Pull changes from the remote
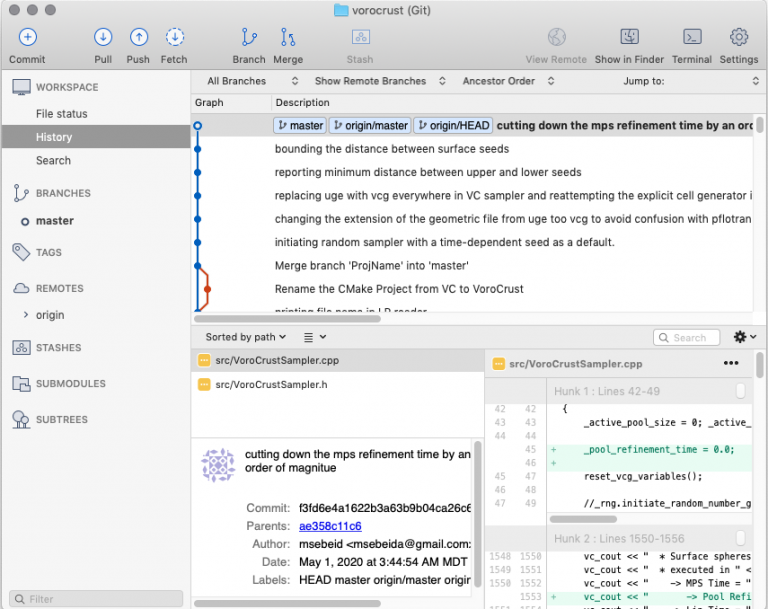The height and width of the screenshot is (609, 768). click(103, 38)
